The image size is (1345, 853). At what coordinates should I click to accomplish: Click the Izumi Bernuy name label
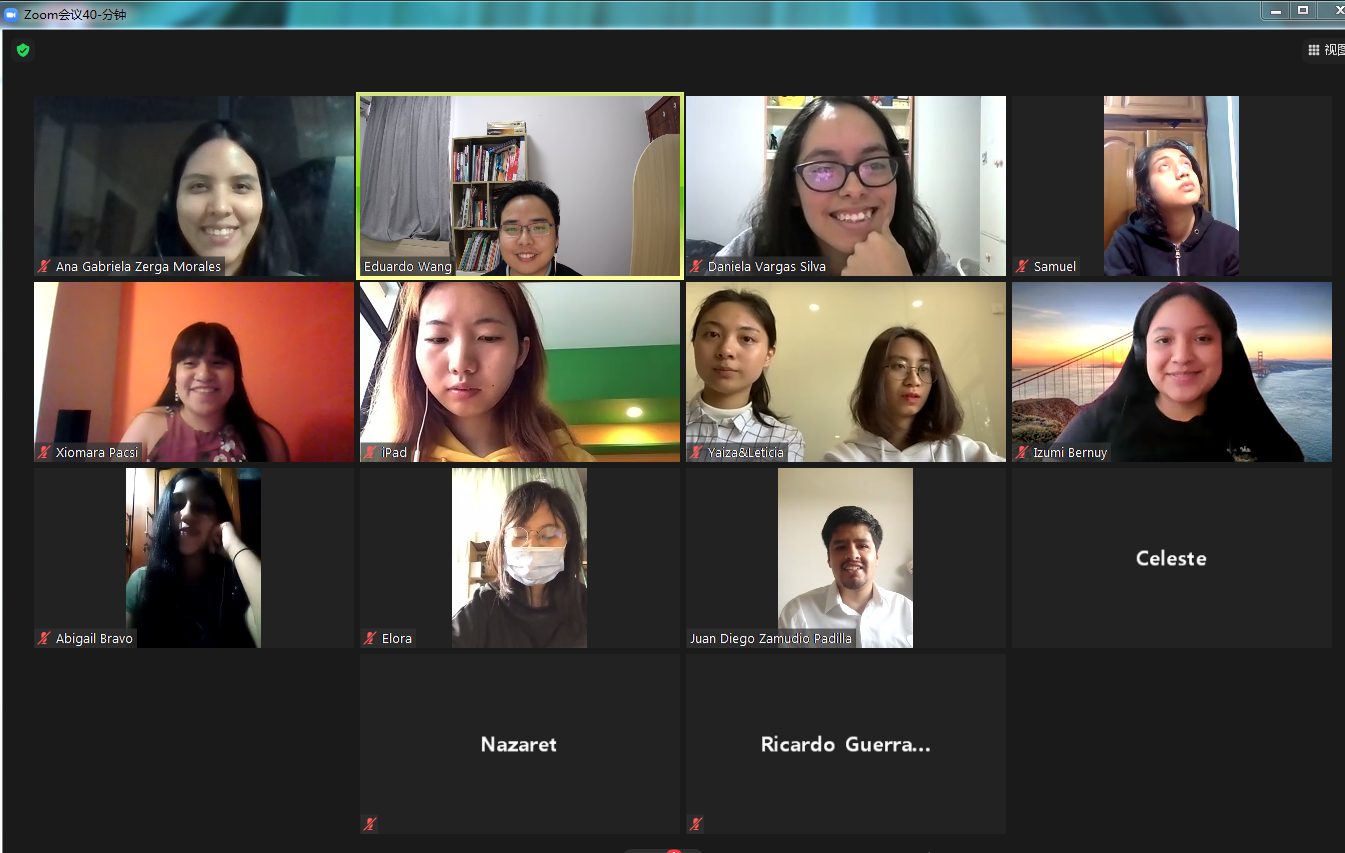[x=1071, y=453]
